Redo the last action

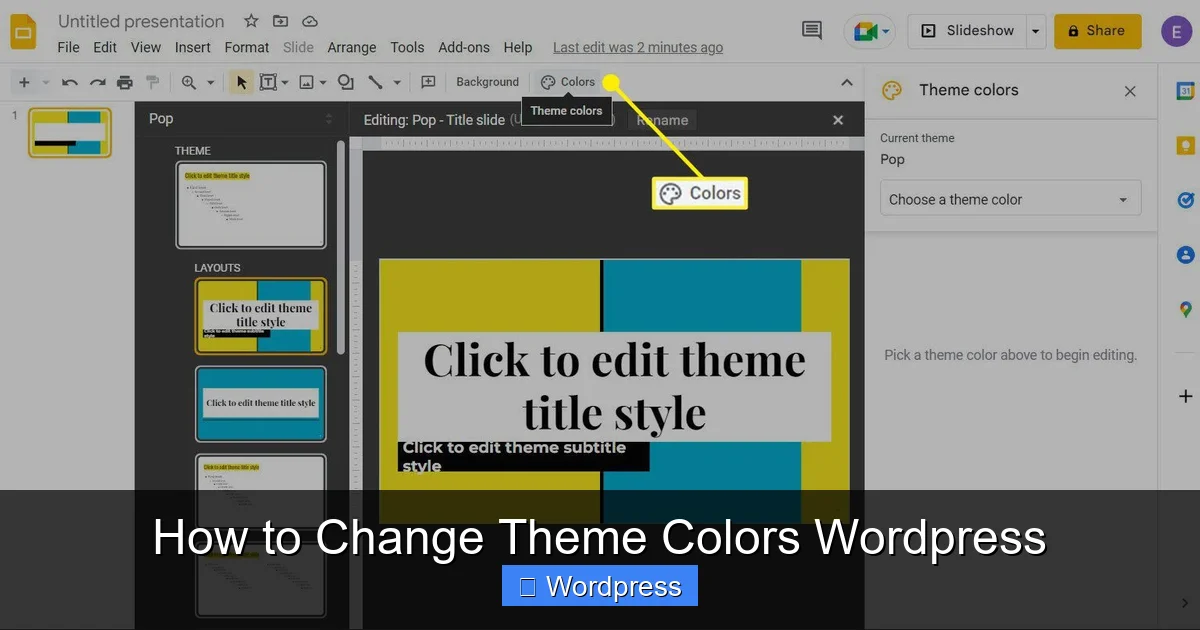(97, 82)
